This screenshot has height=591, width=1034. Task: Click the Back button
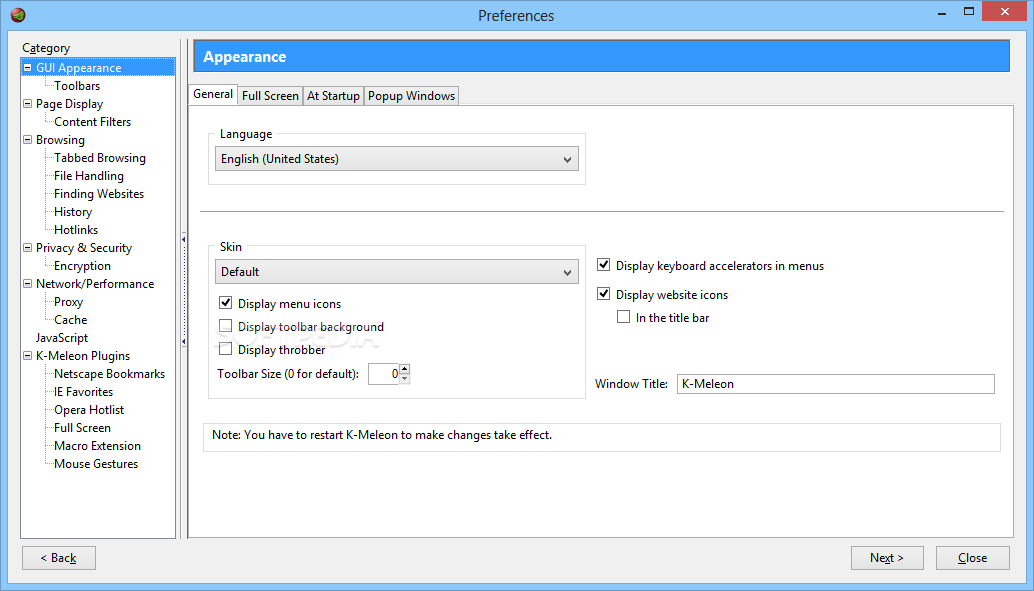coord(59,558)
